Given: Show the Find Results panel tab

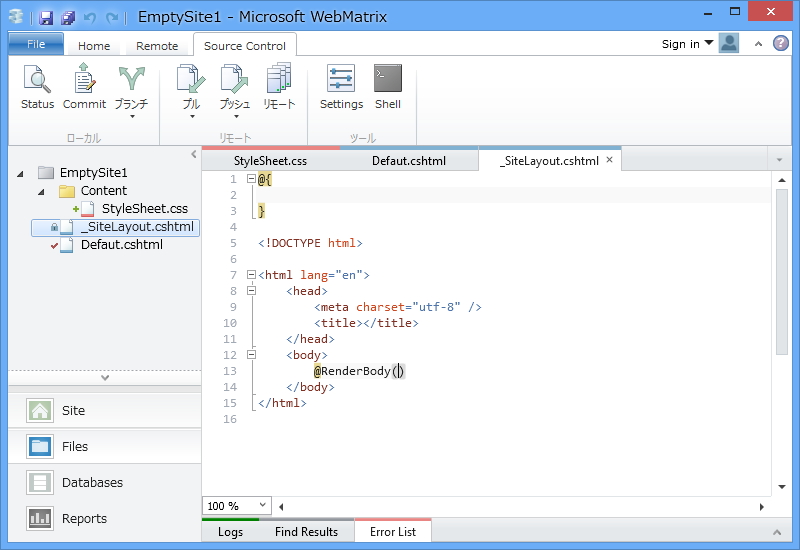Looking at the screenshot, I should coord(306,532).
